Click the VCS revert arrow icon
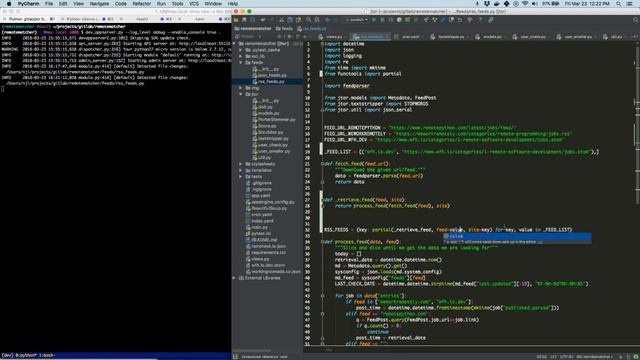This screenshot has width=640, height=360. (x=460, y=20)
